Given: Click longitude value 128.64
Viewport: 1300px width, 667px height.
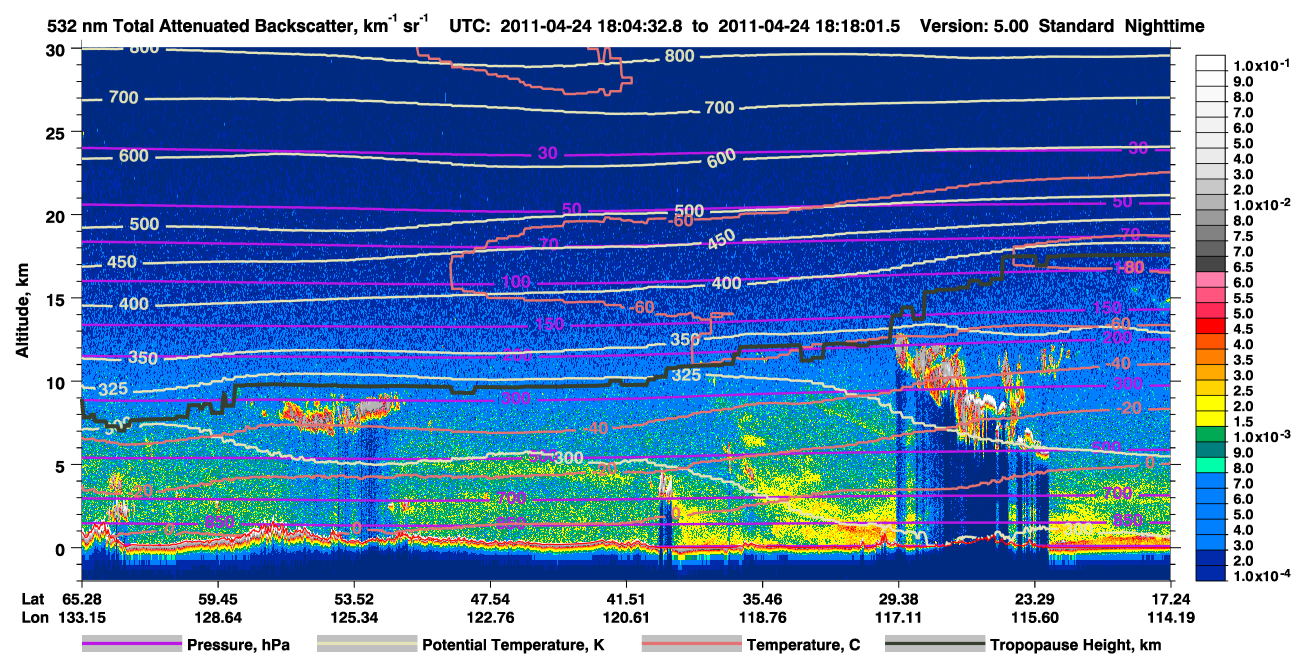Looking at the screenshot, I should (217, 617).
